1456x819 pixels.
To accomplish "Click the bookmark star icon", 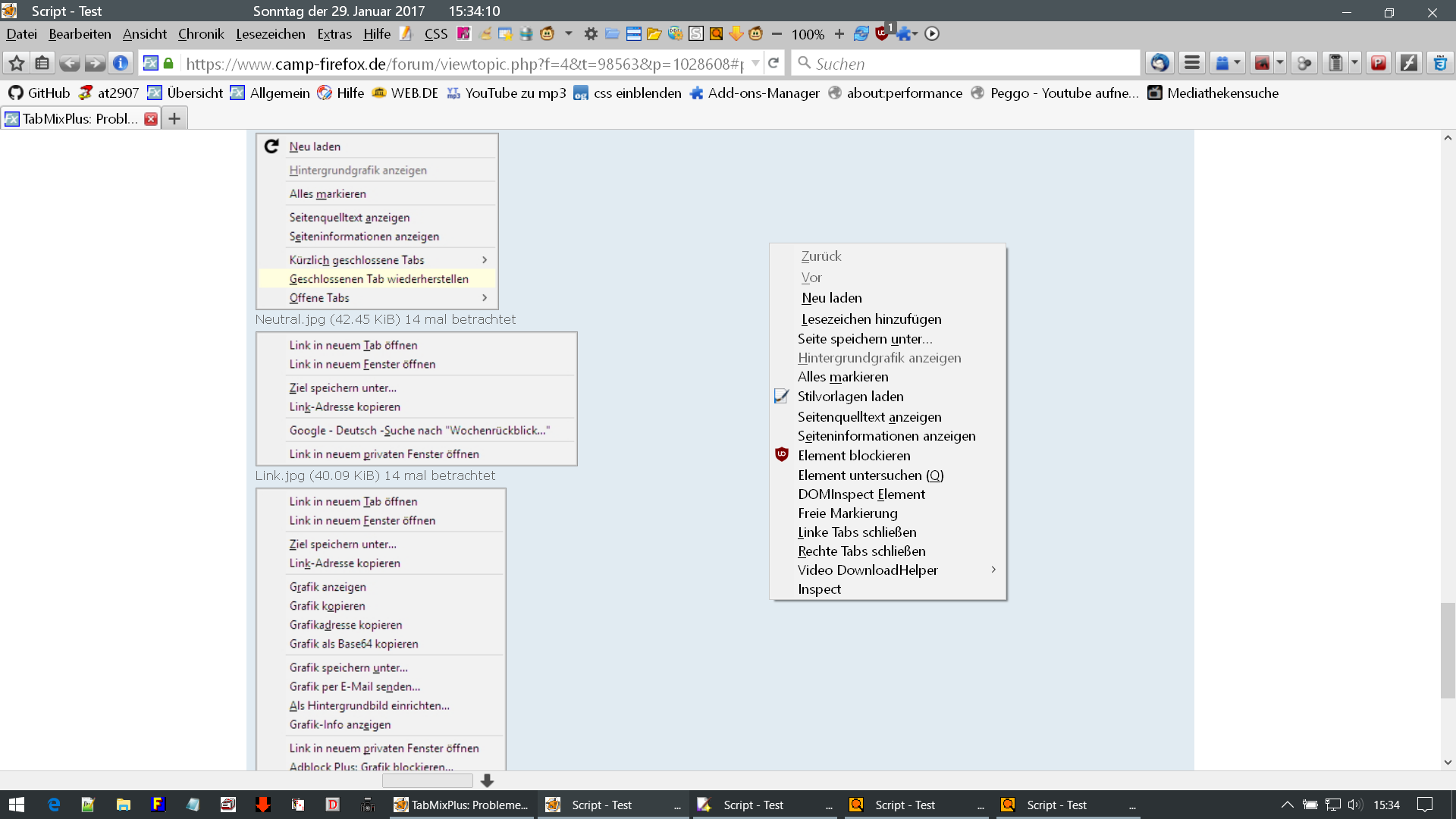I will pos(17,63).
